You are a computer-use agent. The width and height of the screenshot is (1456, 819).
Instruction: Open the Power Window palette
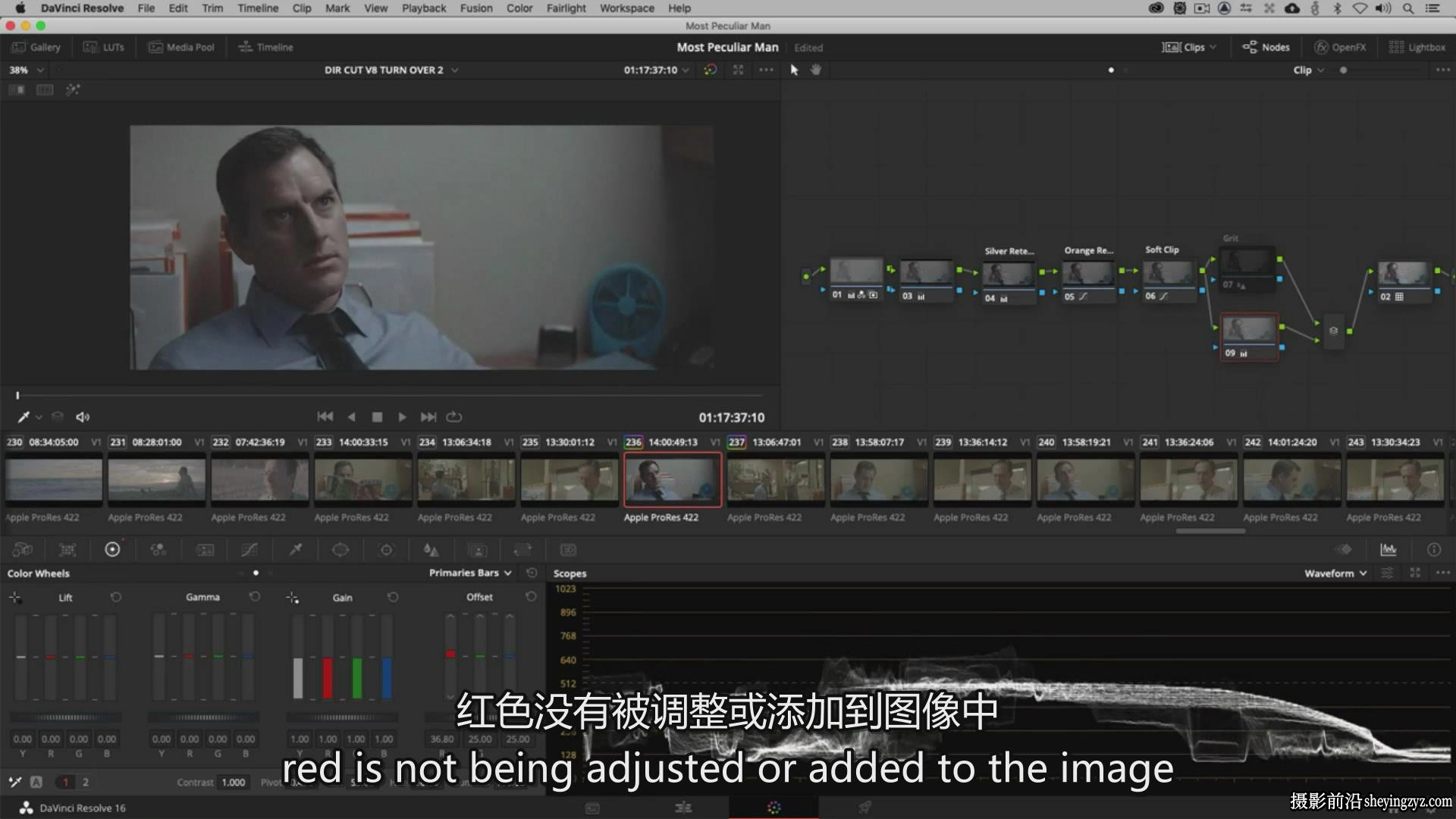coord(340,550)
